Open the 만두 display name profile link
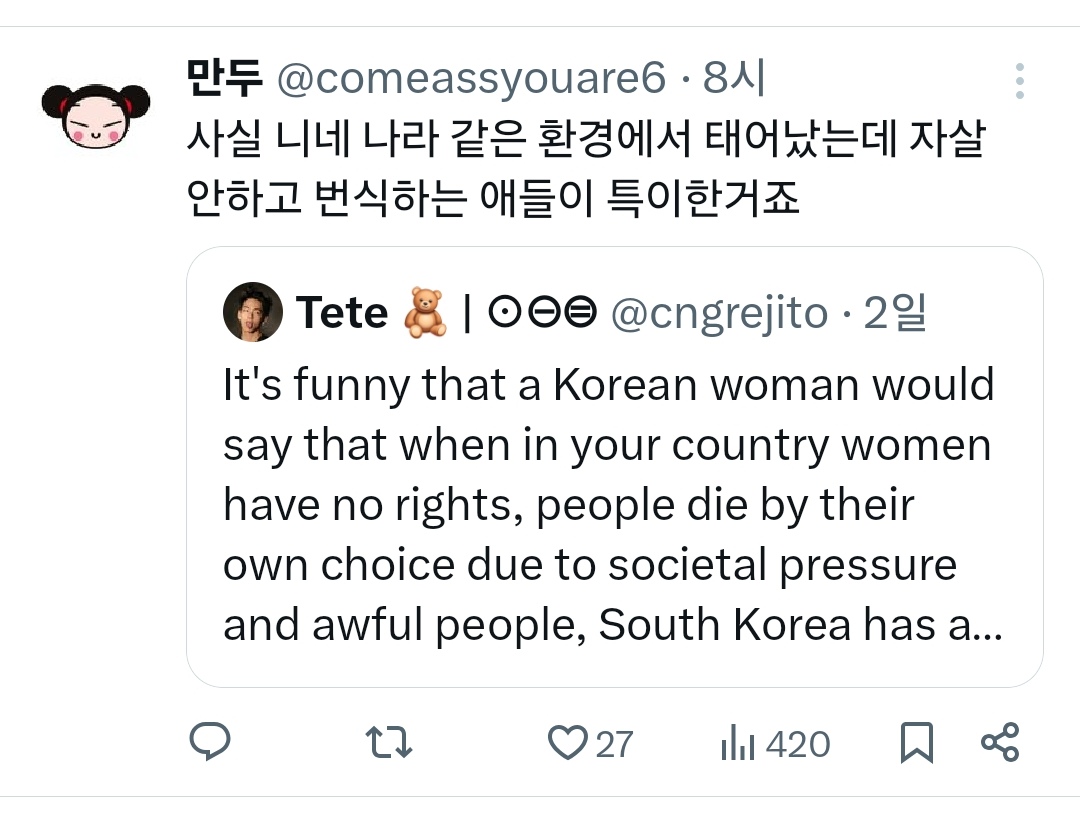The width and height of the screenshot is (1080, 819). pyautogui.click(x=224, y=79)
